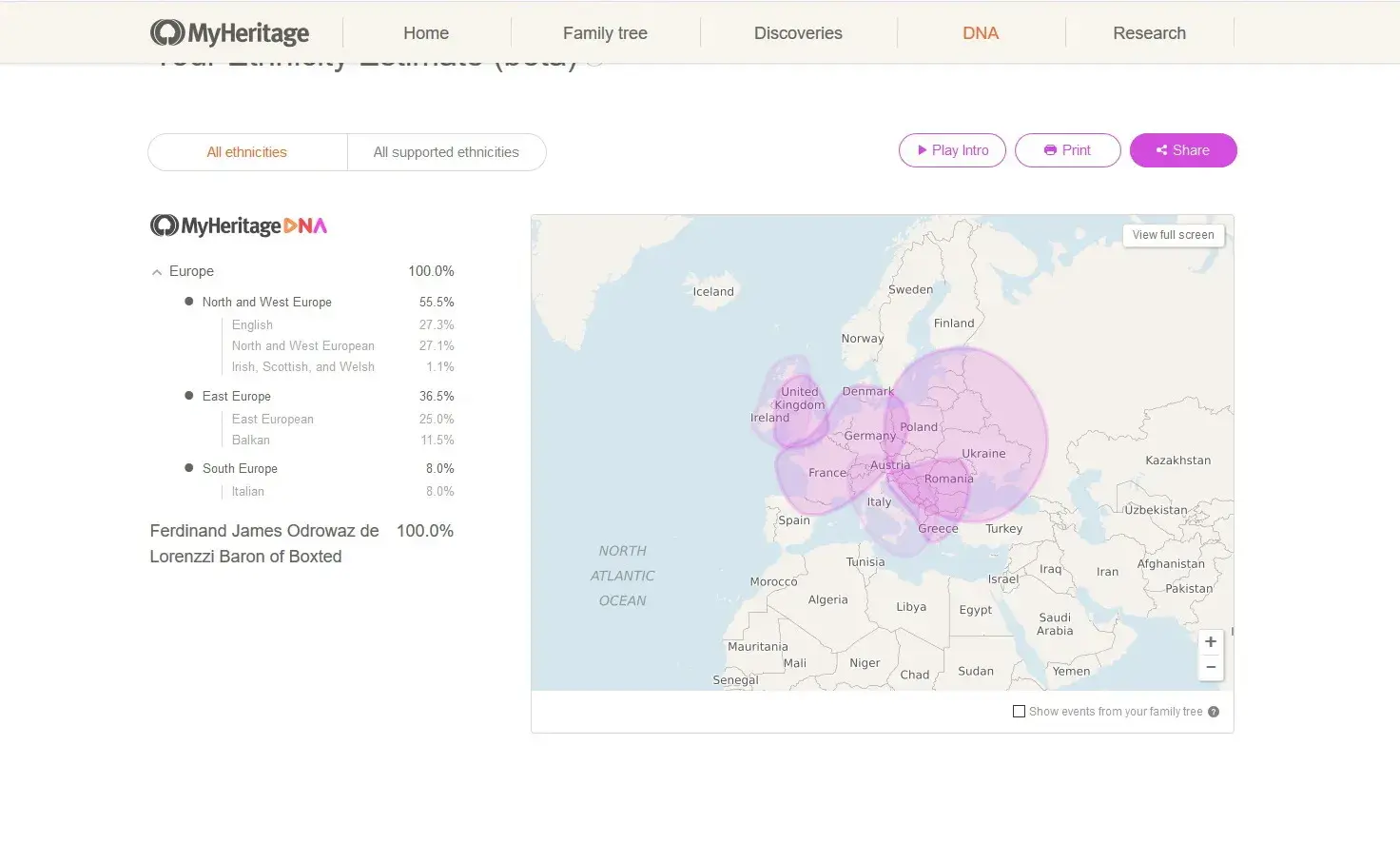Open the Family tree menu
1400x843 pixels.
pos(605,33)
